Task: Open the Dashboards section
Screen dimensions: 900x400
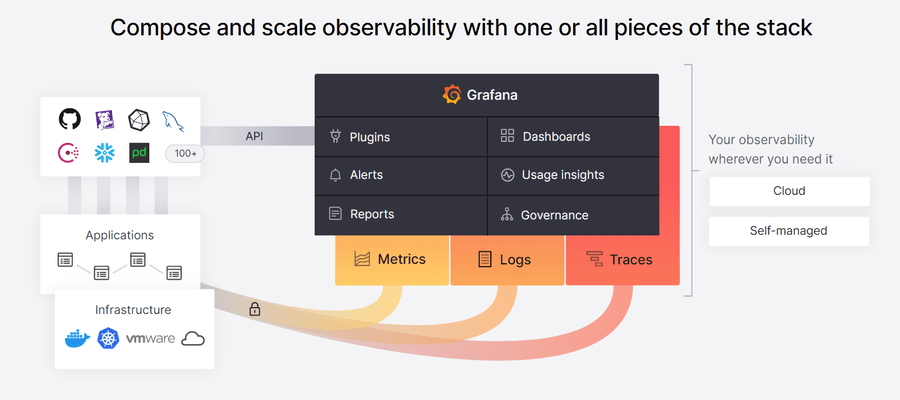Action: click(x=573, y=137)
